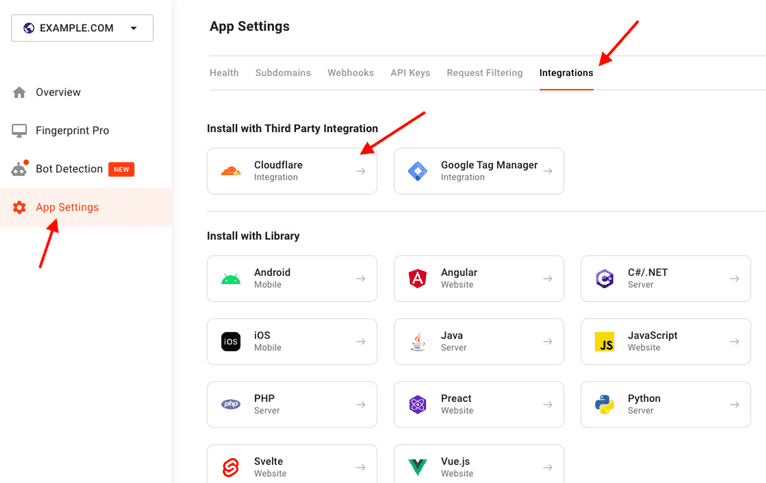Switch to the API Keys tab

(x=410, y=73)
